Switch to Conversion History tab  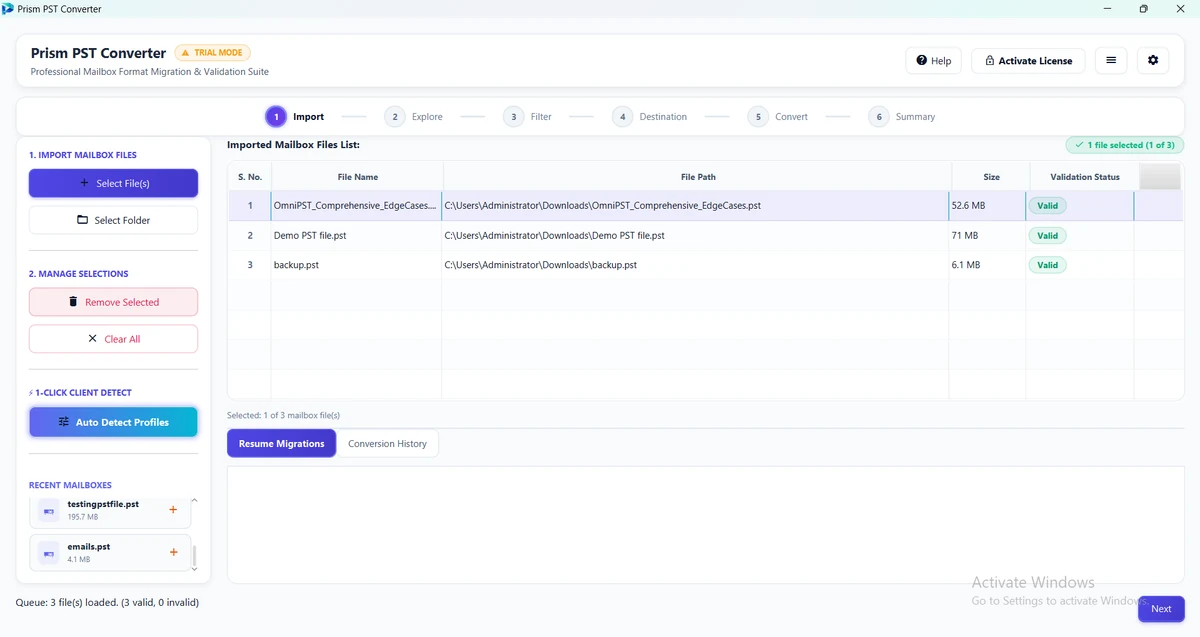387,444
